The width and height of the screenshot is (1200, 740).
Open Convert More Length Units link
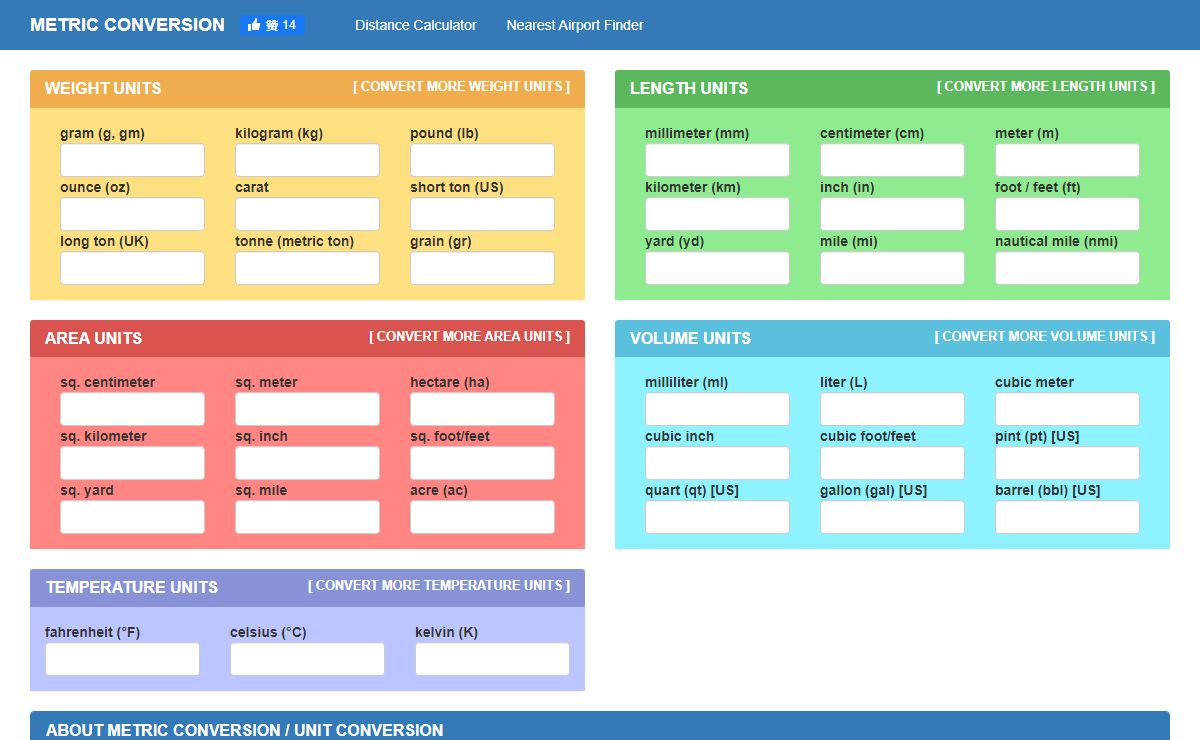(1046, 87)
